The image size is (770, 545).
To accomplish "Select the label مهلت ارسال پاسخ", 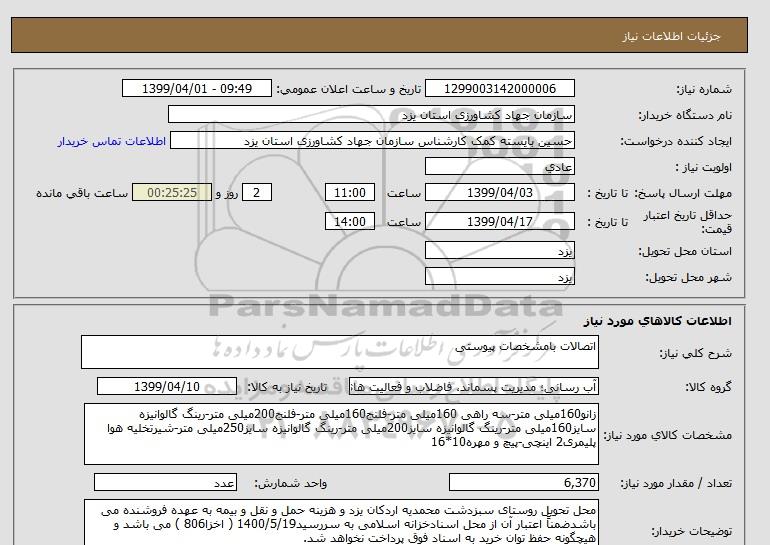I will 684,193.
